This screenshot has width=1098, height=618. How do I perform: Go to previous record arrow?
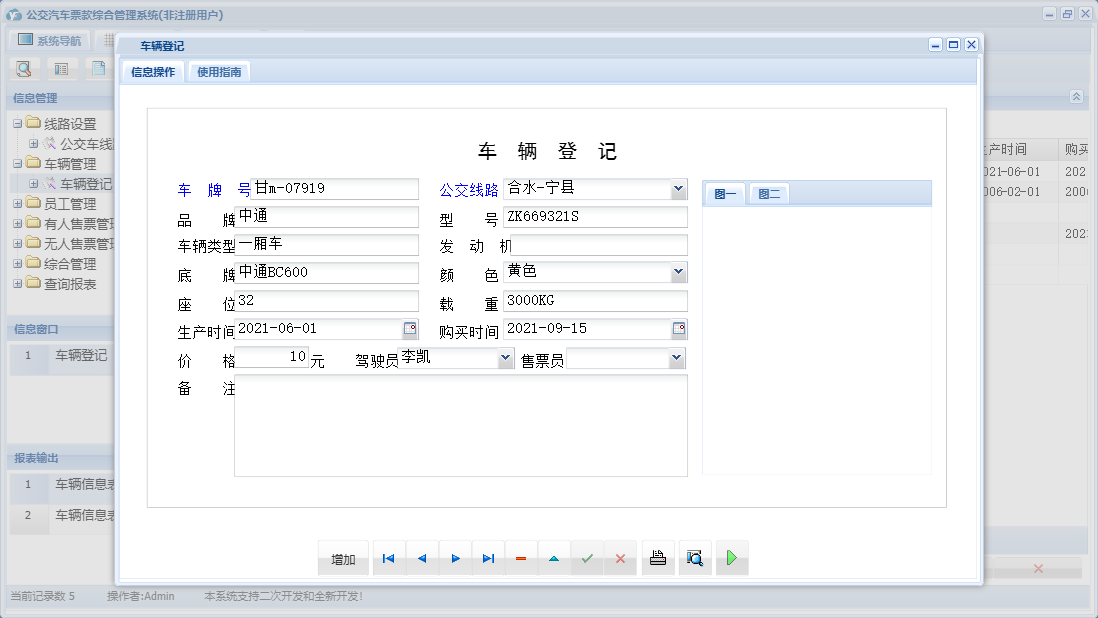tap(422, 558)
